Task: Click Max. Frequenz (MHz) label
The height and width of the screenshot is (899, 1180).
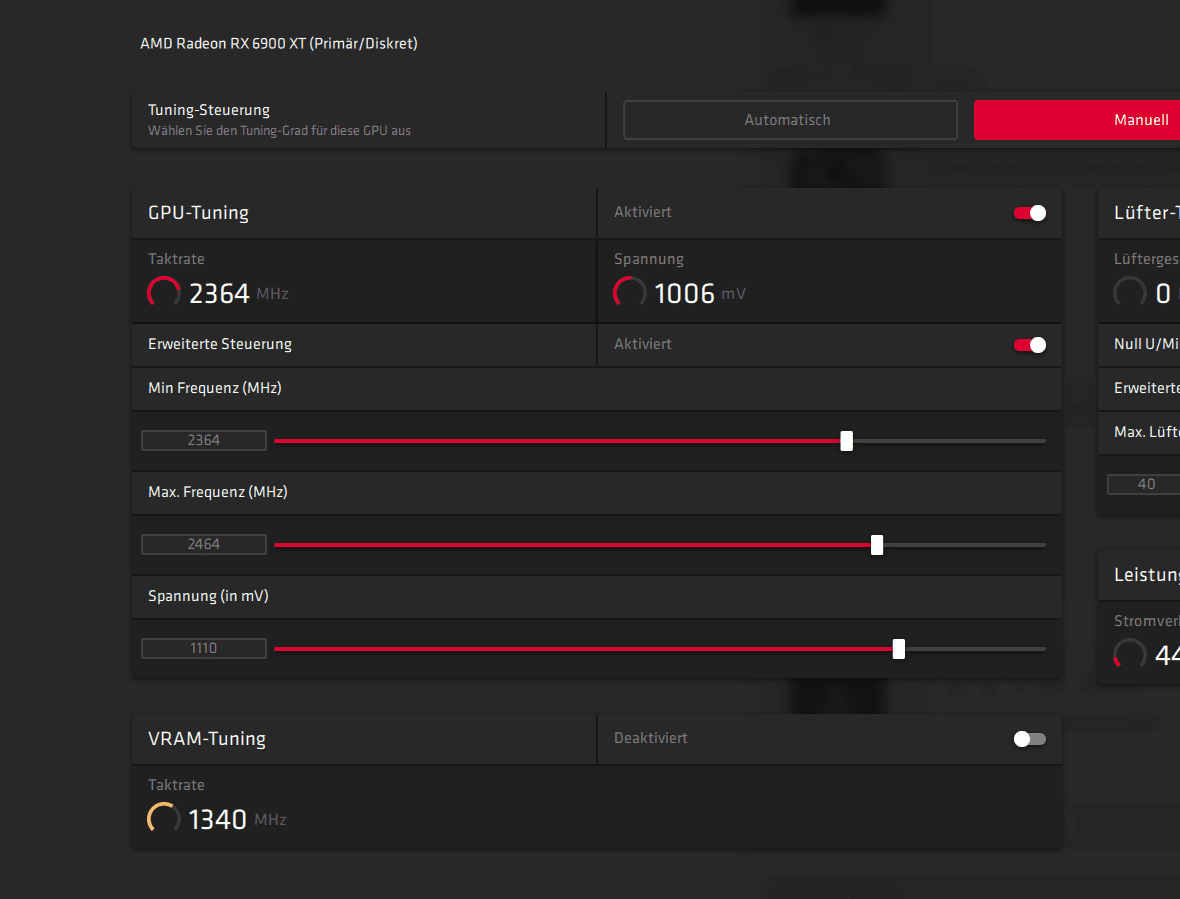Action: tap(217, 492)
